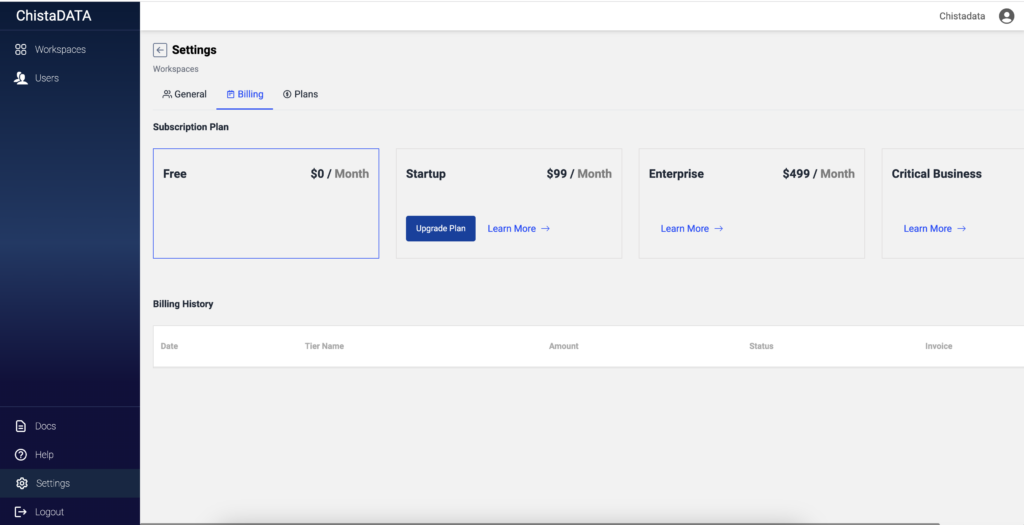Click the Workspaces grid icon in sidebar
This screenshot has width=1024, height=525.
(20, 50)
